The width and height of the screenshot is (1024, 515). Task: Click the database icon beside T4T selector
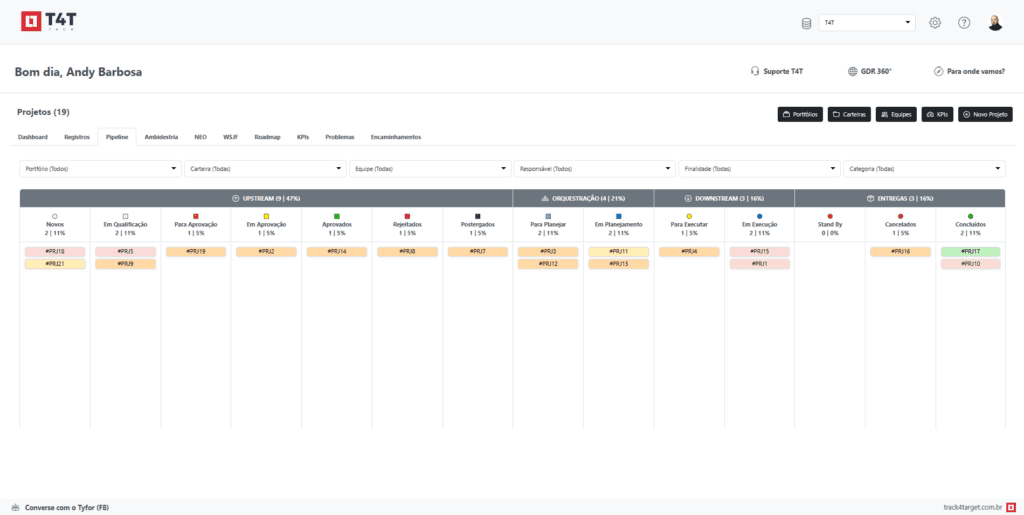click(x=807, y=23)
